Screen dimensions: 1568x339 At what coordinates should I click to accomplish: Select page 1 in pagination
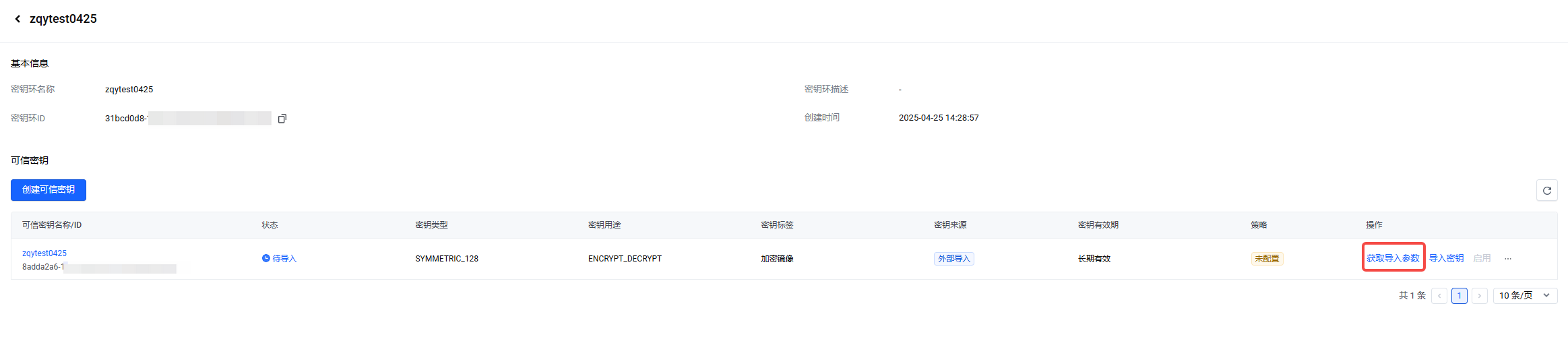click(x=1460, y=296)
